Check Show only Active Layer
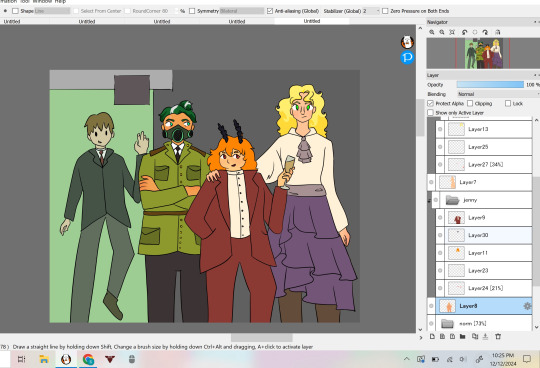 (430, 113)
